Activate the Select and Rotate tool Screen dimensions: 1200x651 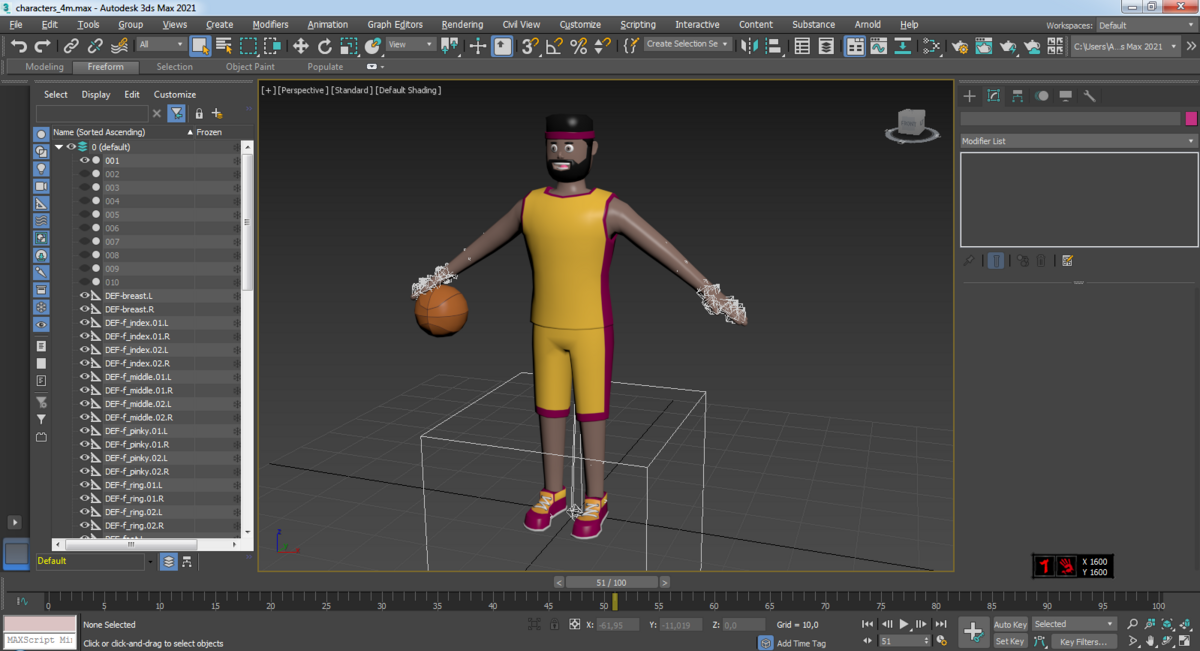(x=324, y=46)
